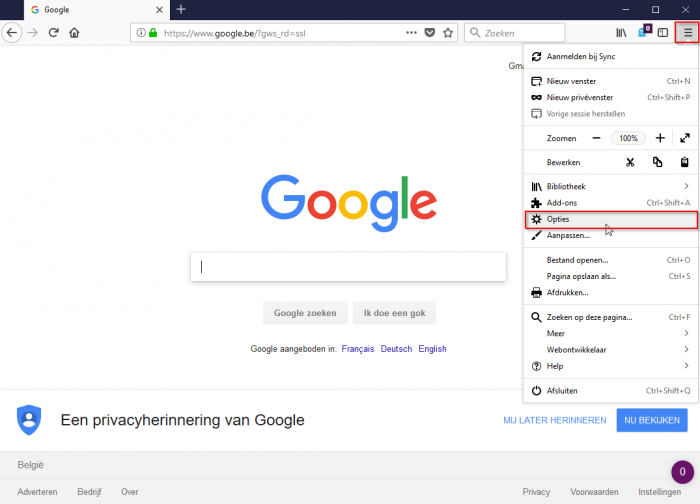Go back with the back arrow button
The width and height of the screenshot is (700, 504).
[x=12, y=33]
